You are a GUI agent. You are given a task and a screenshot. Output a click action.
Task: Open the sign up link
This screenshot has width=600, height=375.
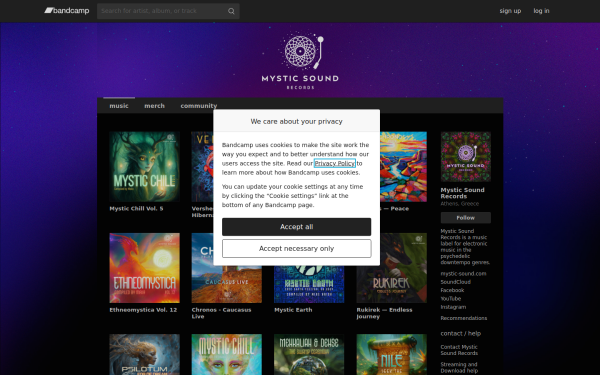tap(510, 11)
